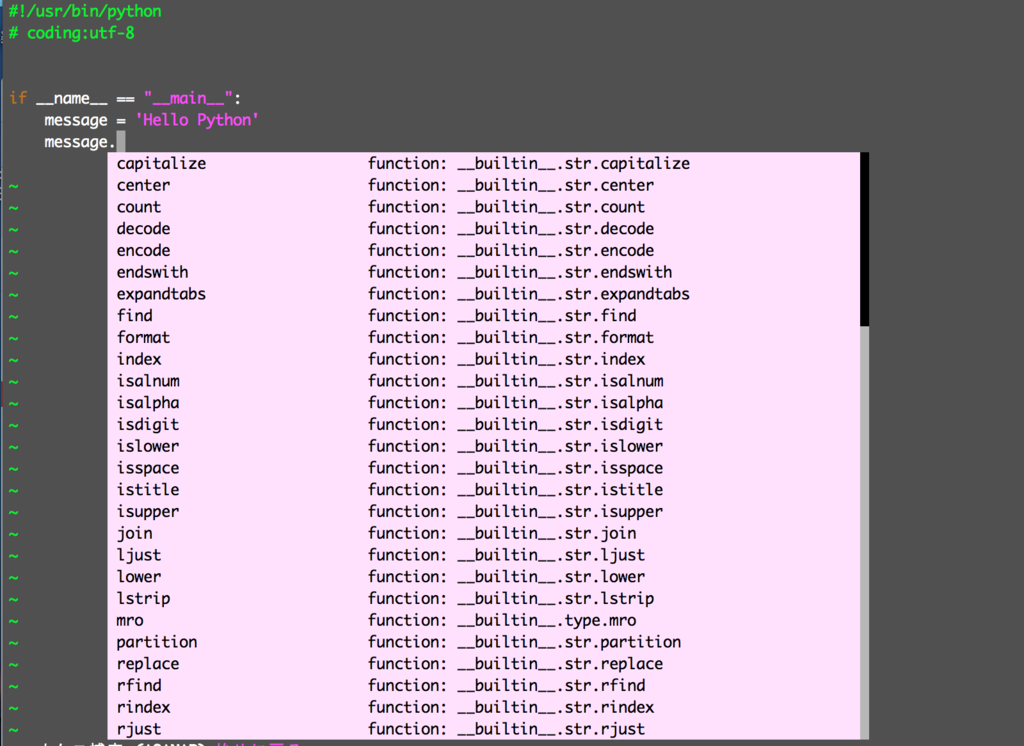The image size is (1024, 746).
Task: Select replace completion entry
Action: 484,664
